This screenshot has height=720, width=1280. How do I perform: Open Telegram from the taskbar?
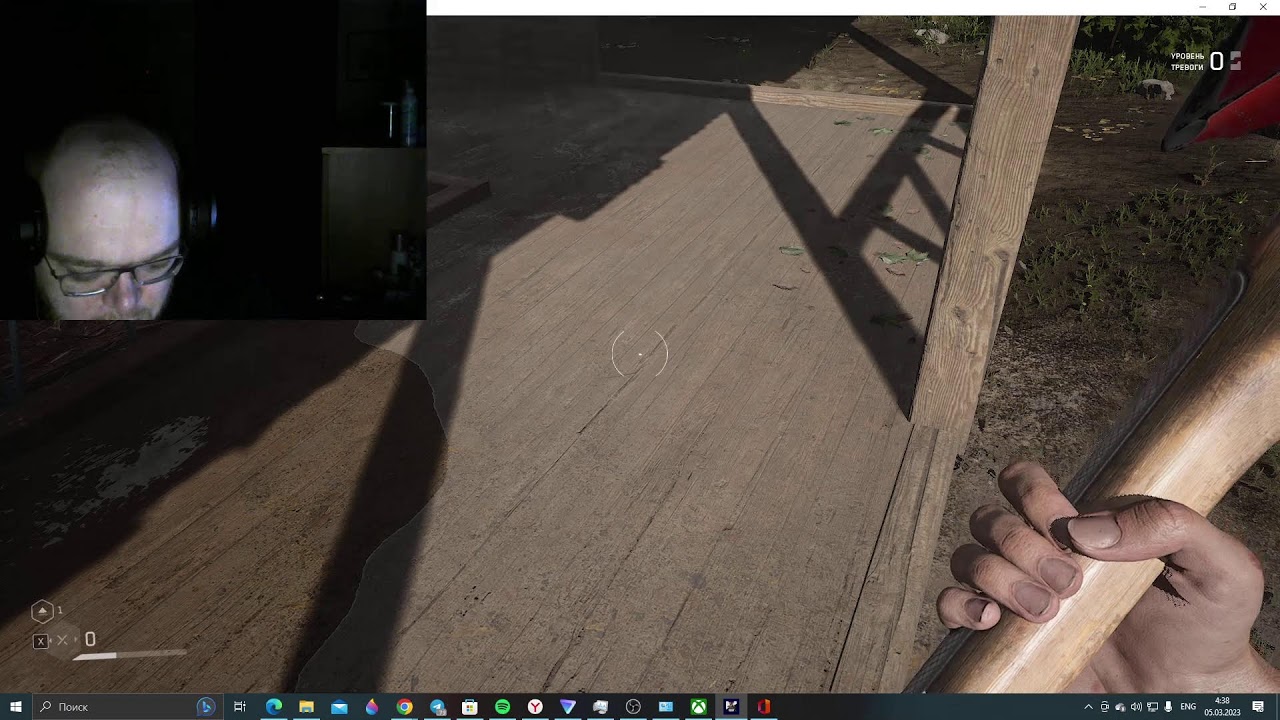[x=437, y=707]
